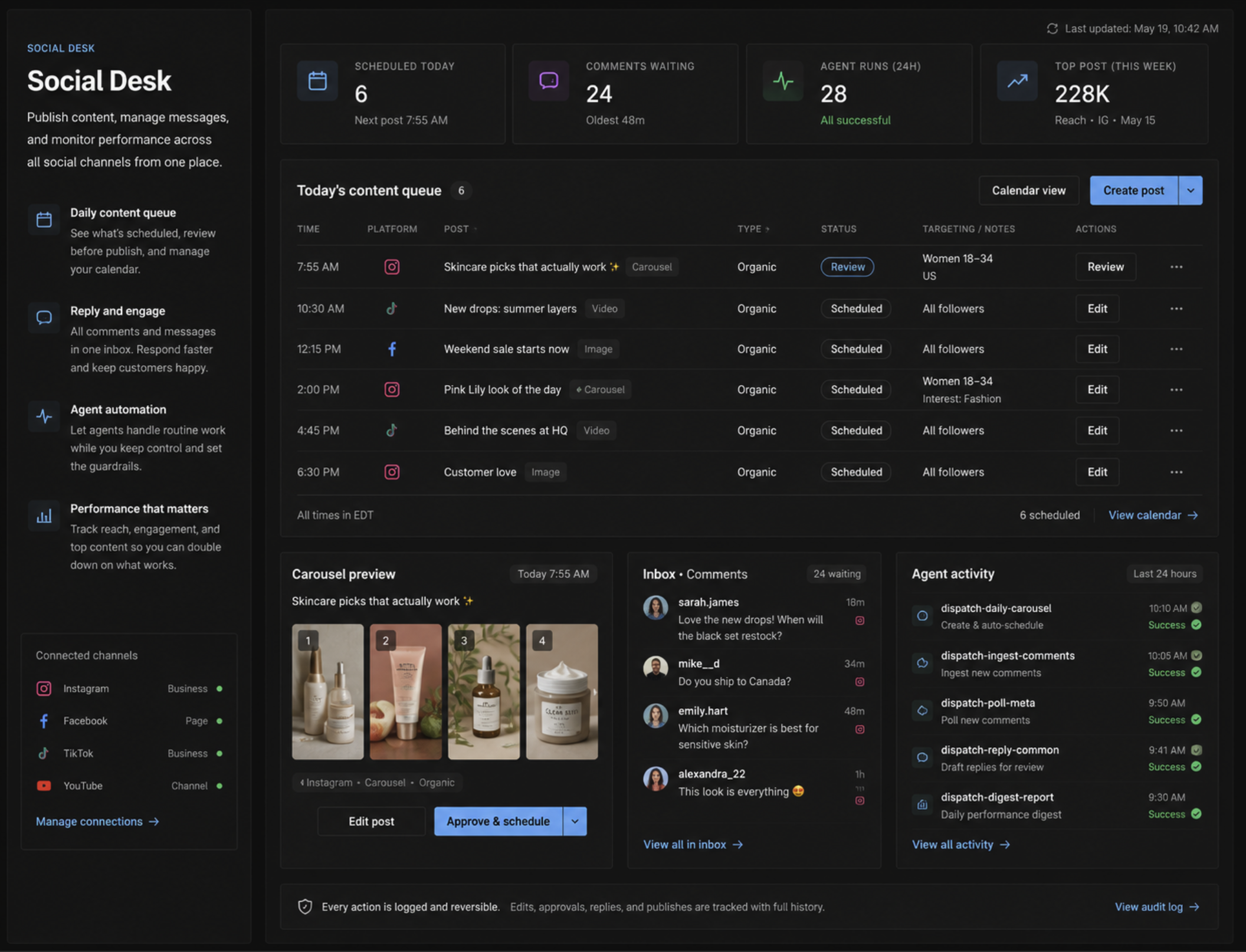Screen dimensions: 1246x952
Task: Edit the Weekend sale starts now post
Action: 1097,349
